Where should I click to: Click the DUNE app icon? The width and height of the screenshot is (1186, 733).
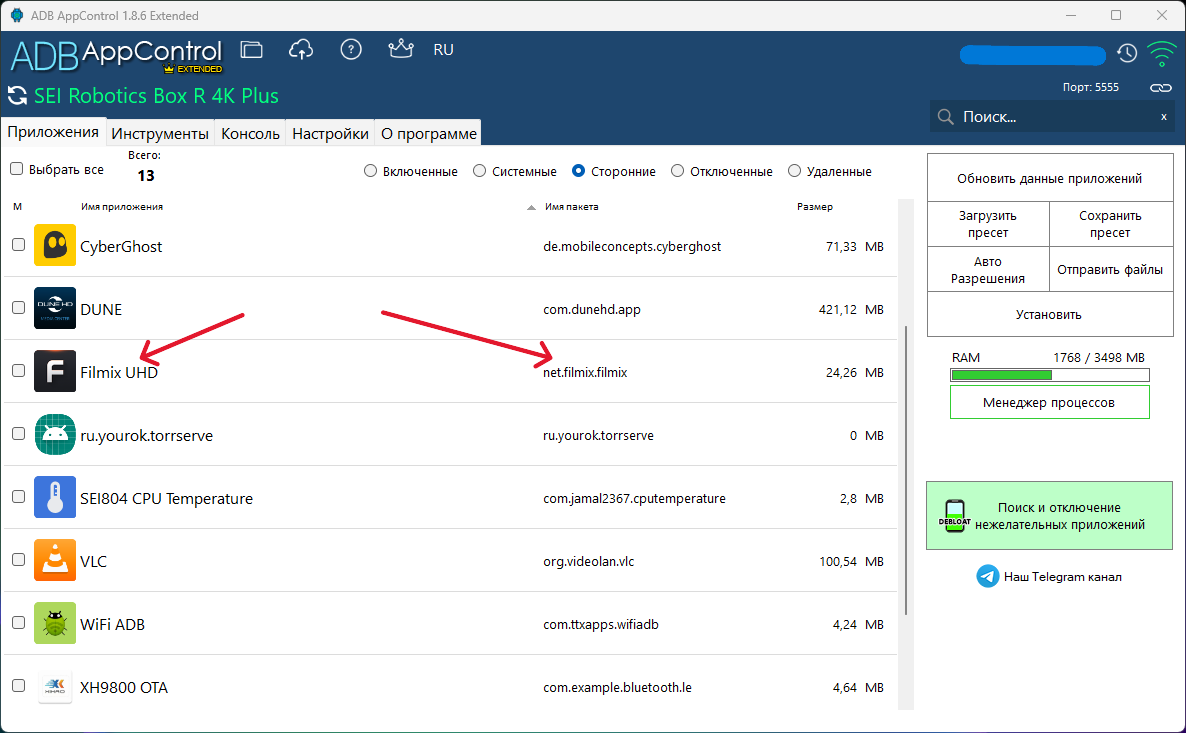click(55, 308)
